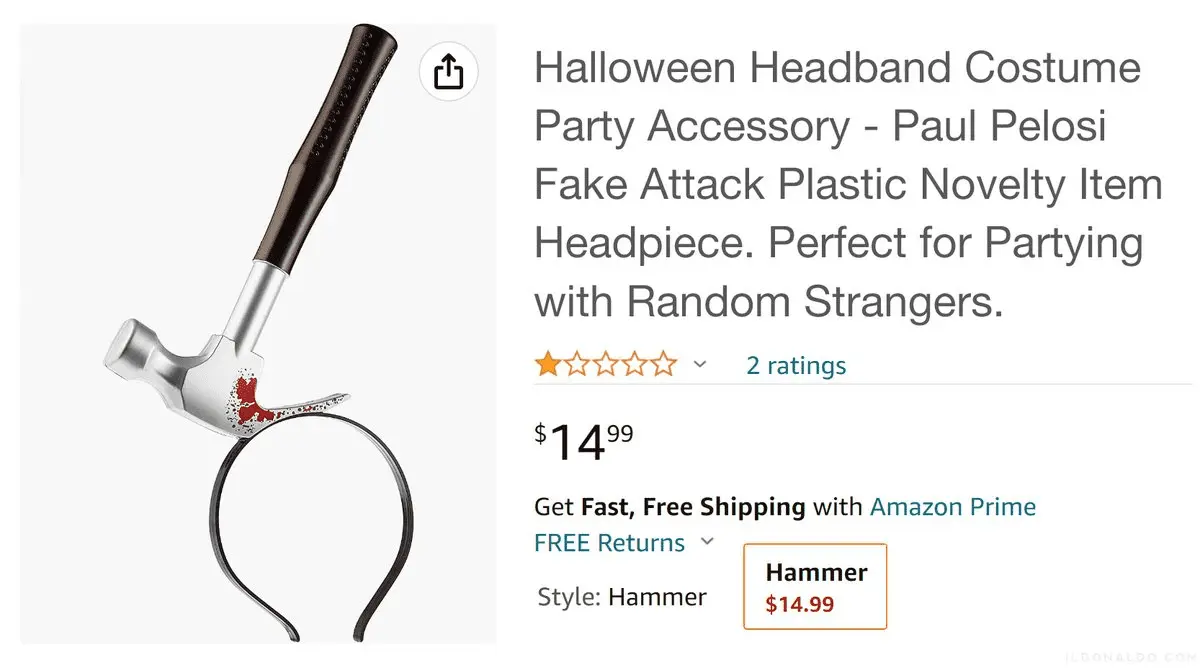Click the "Style: Hammer" label
The image size is (1200, 668).
622,598
